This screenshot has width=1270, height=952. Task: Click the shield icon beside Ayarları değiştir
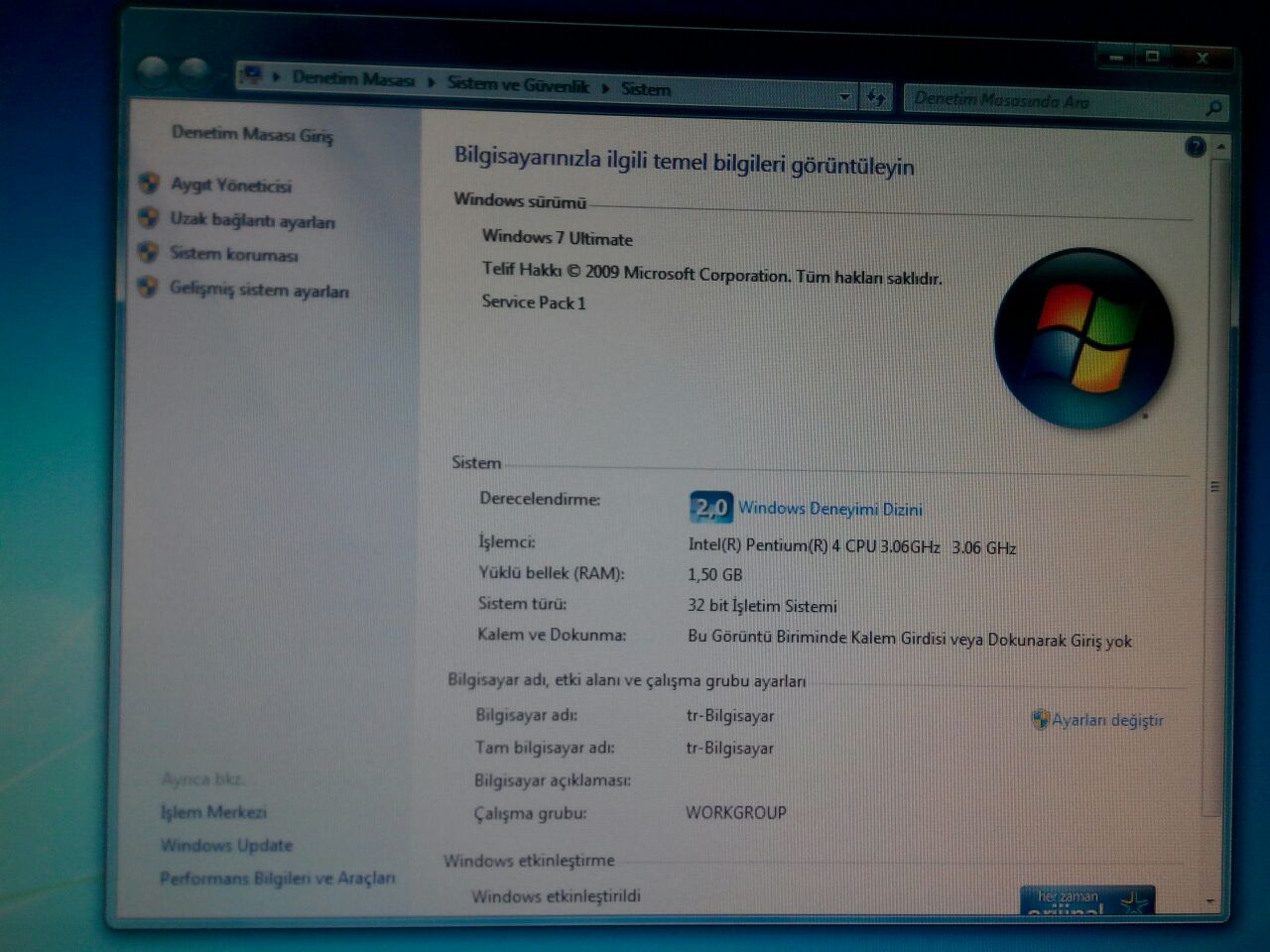pyautogui.click(x=1040, y=719)
